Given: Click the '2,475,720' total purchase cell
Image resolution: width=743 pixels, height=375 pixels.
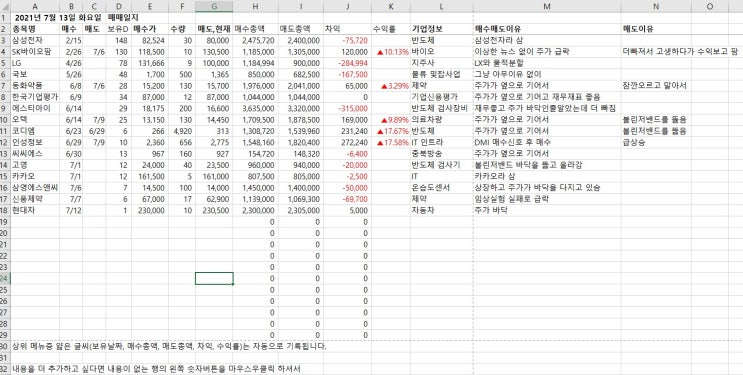Looking at the screenshot, I should 255,40.
